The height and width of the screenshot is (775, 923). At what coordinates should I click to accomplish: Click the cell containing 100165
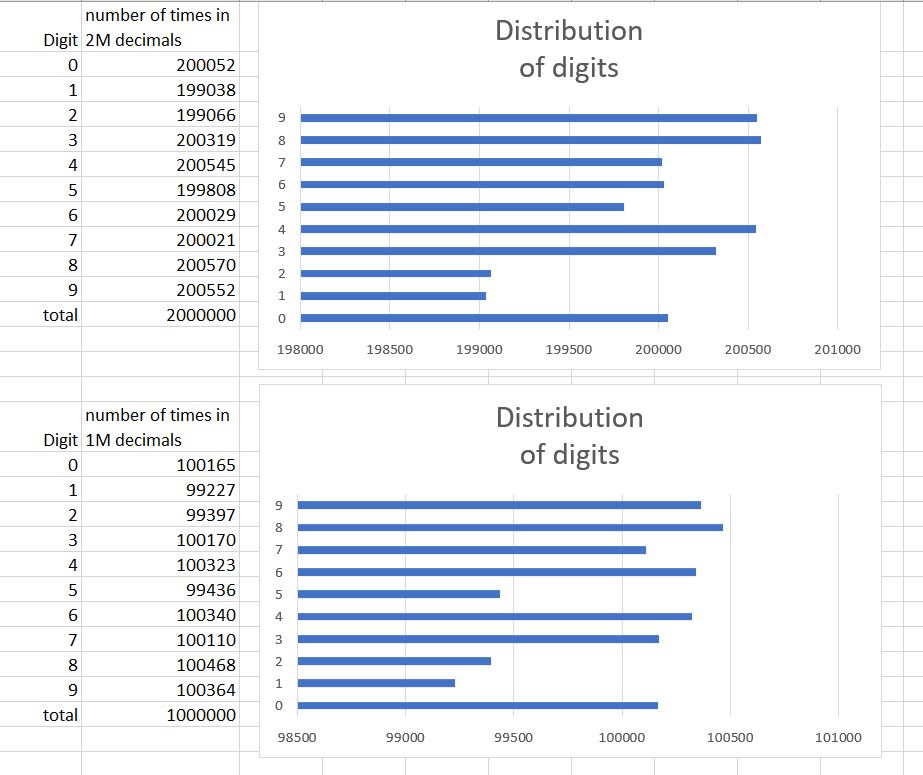coord(160,465)
